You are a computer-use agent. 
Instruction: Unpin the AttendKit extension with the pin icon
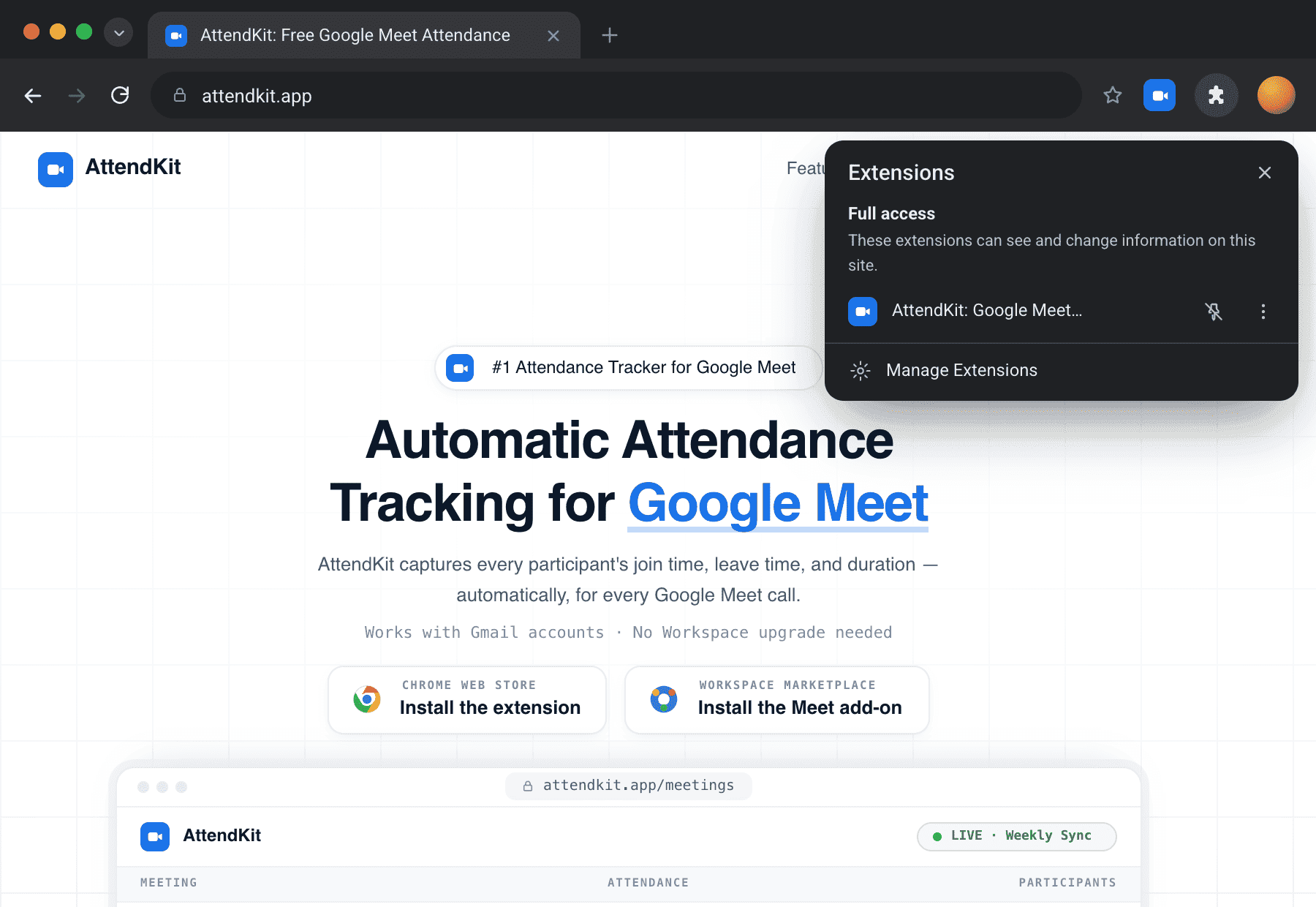pos(1214,312)
